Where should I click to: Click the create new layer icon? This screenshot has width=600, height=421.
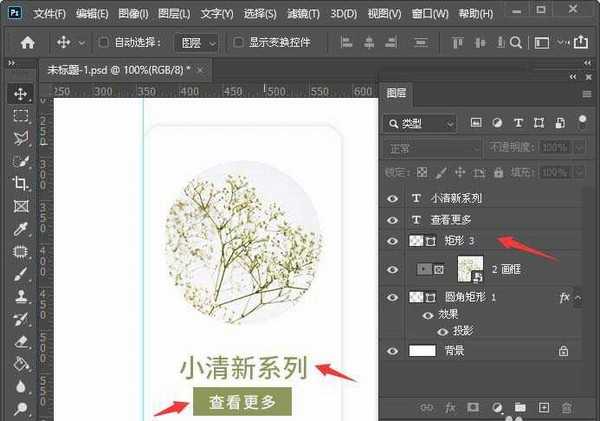tap(544, 408)
